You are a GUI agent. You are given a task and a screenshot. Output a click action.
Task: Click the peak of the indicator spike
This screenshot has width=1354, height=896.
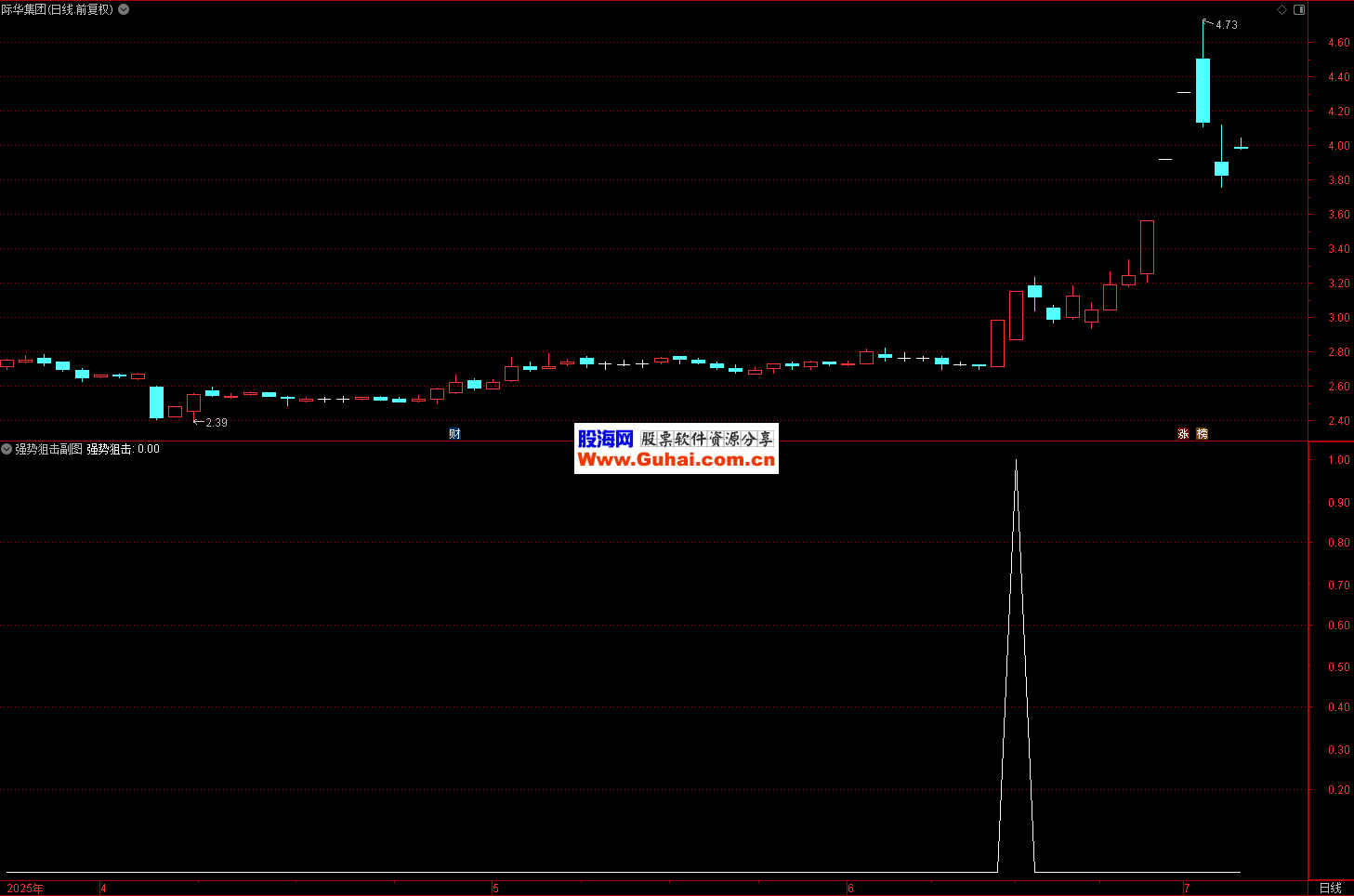tap(1016, 462)
